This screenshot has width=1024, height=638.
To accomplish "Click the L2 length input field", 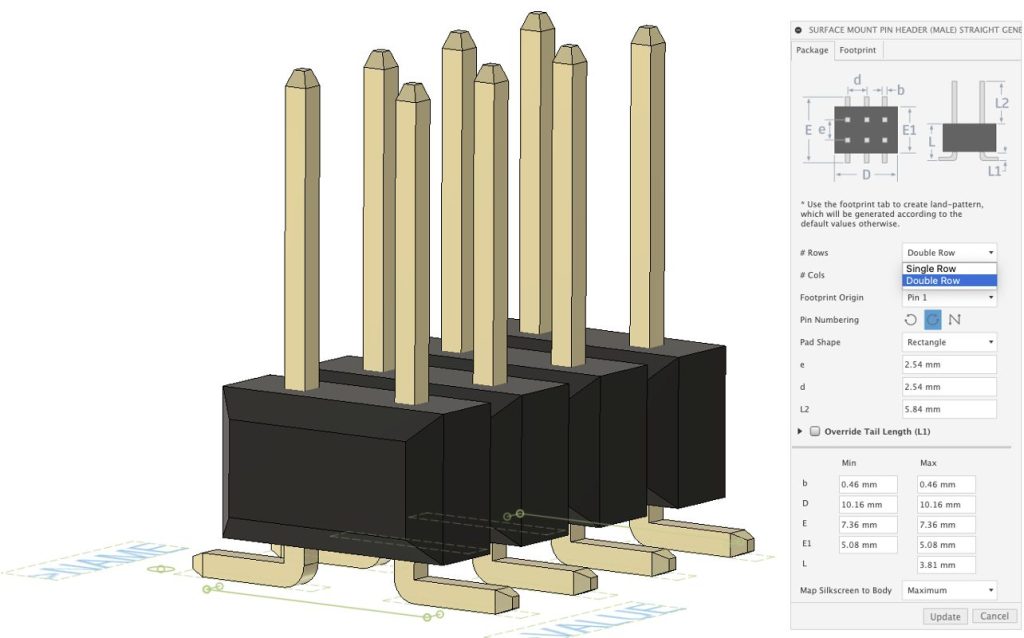I will pyautogui.click(x=949, y=409).
